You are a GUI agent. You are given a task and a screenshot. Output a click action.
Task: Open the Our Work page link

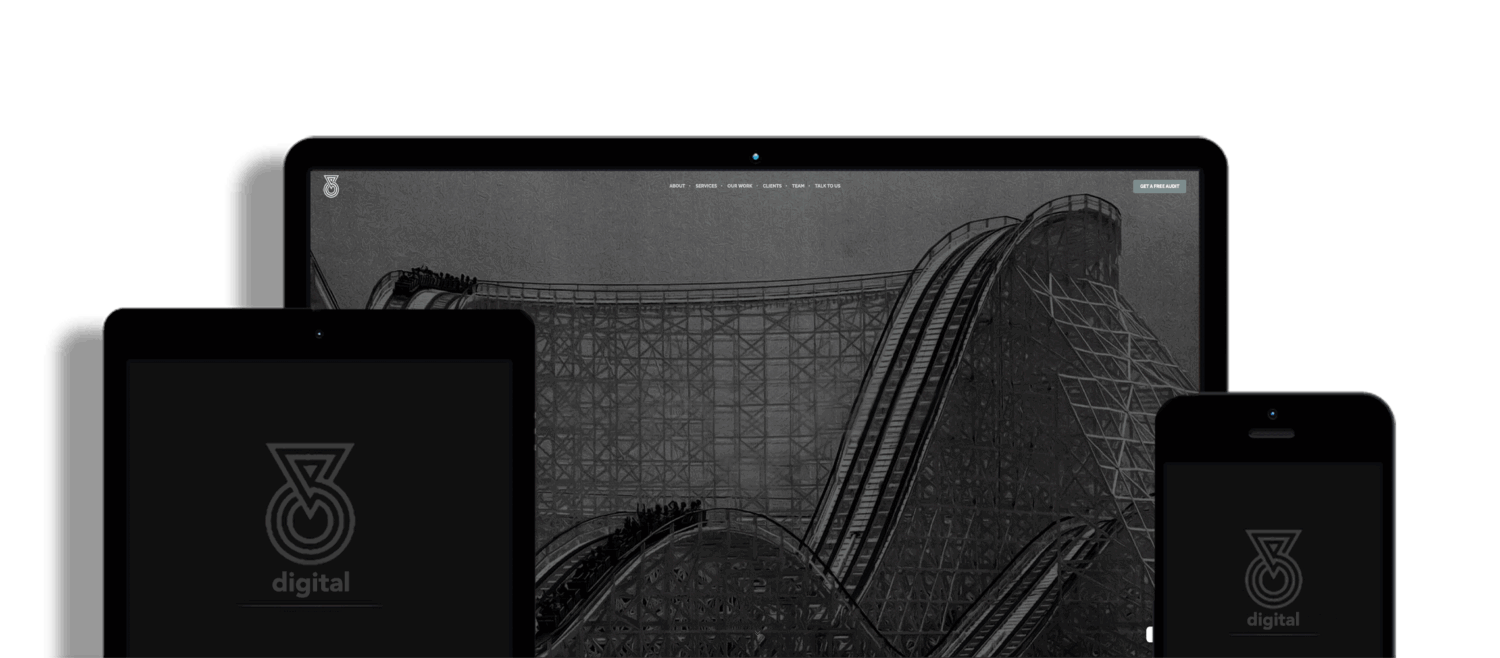point(740,186)
